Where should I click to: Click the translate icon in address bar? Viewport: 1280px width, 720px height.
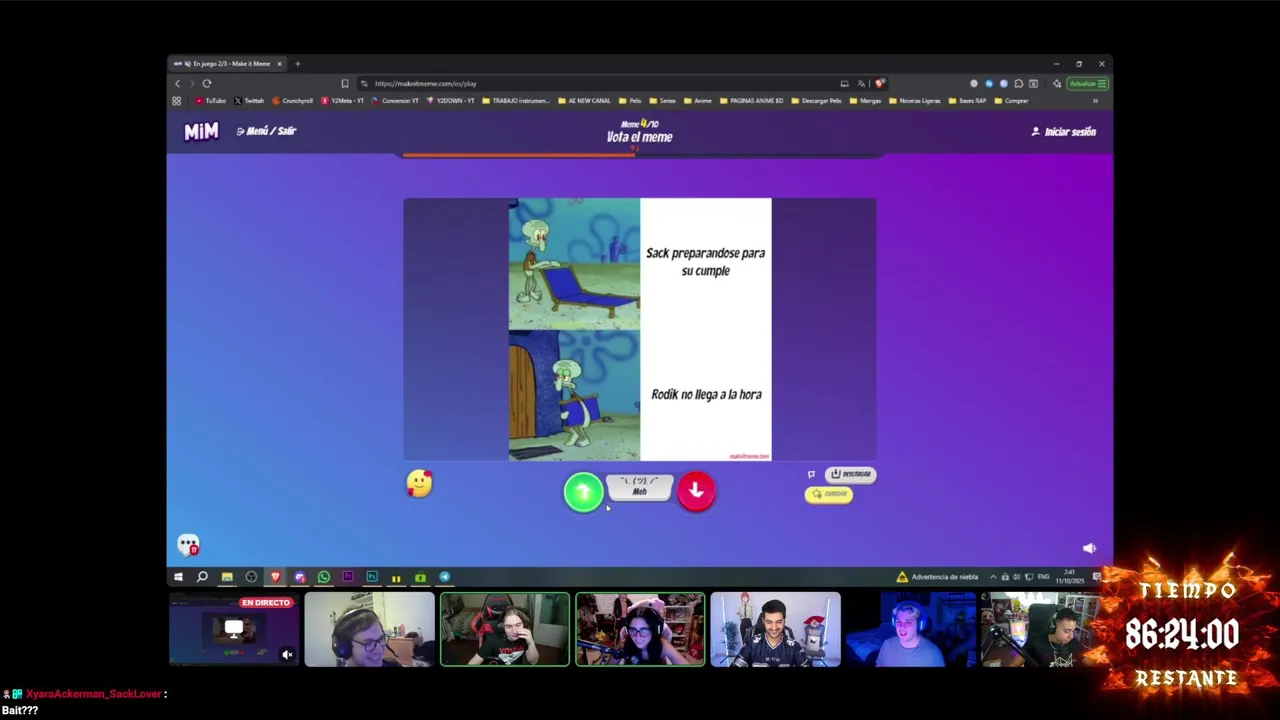pos(861,84)
